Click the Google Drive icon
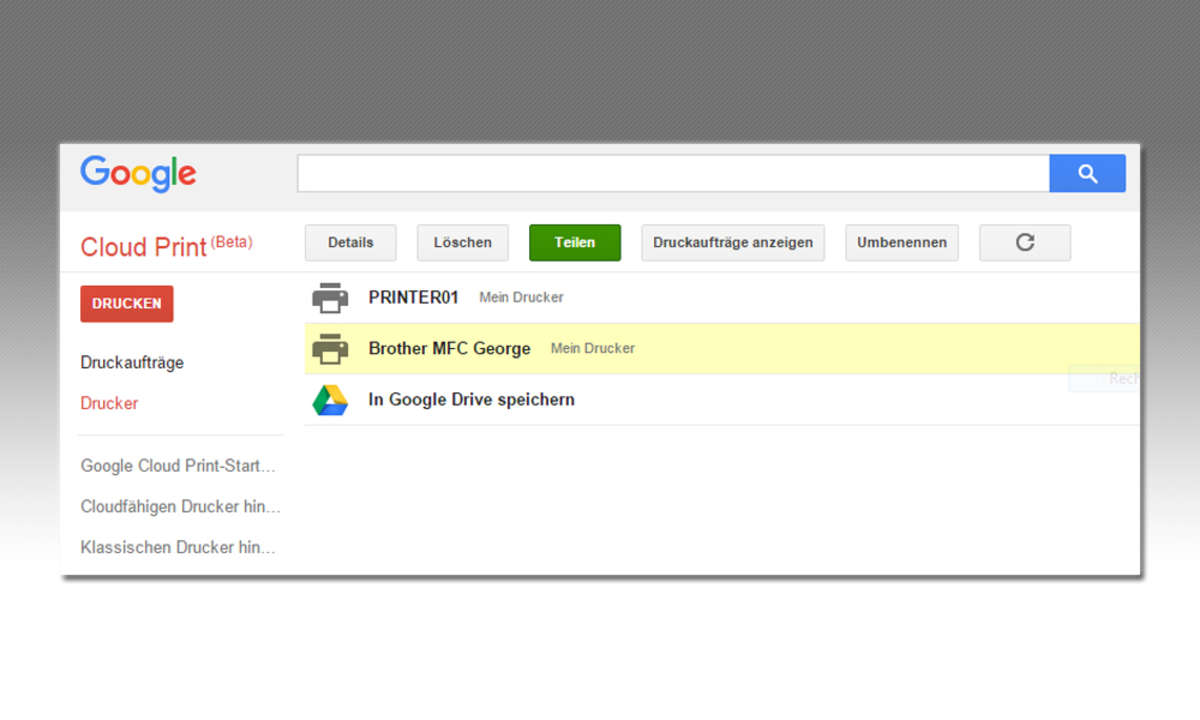 pos(330,400)
